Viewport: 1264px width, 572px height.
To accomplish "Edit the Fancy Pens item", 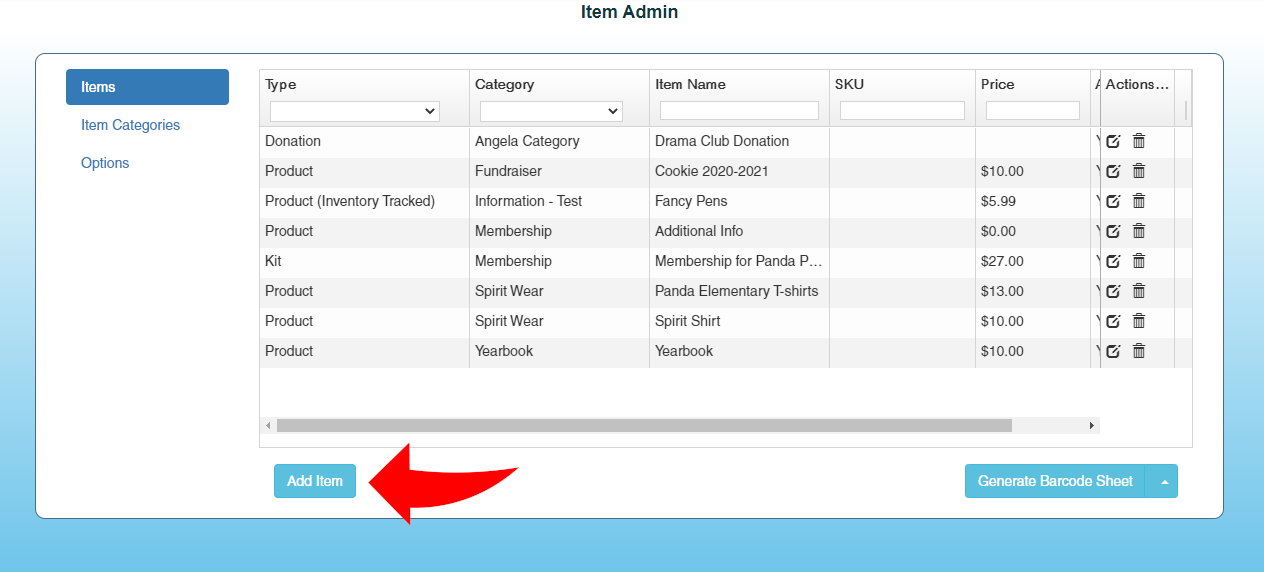I will pyautogui.click(x=1113, y=201).
